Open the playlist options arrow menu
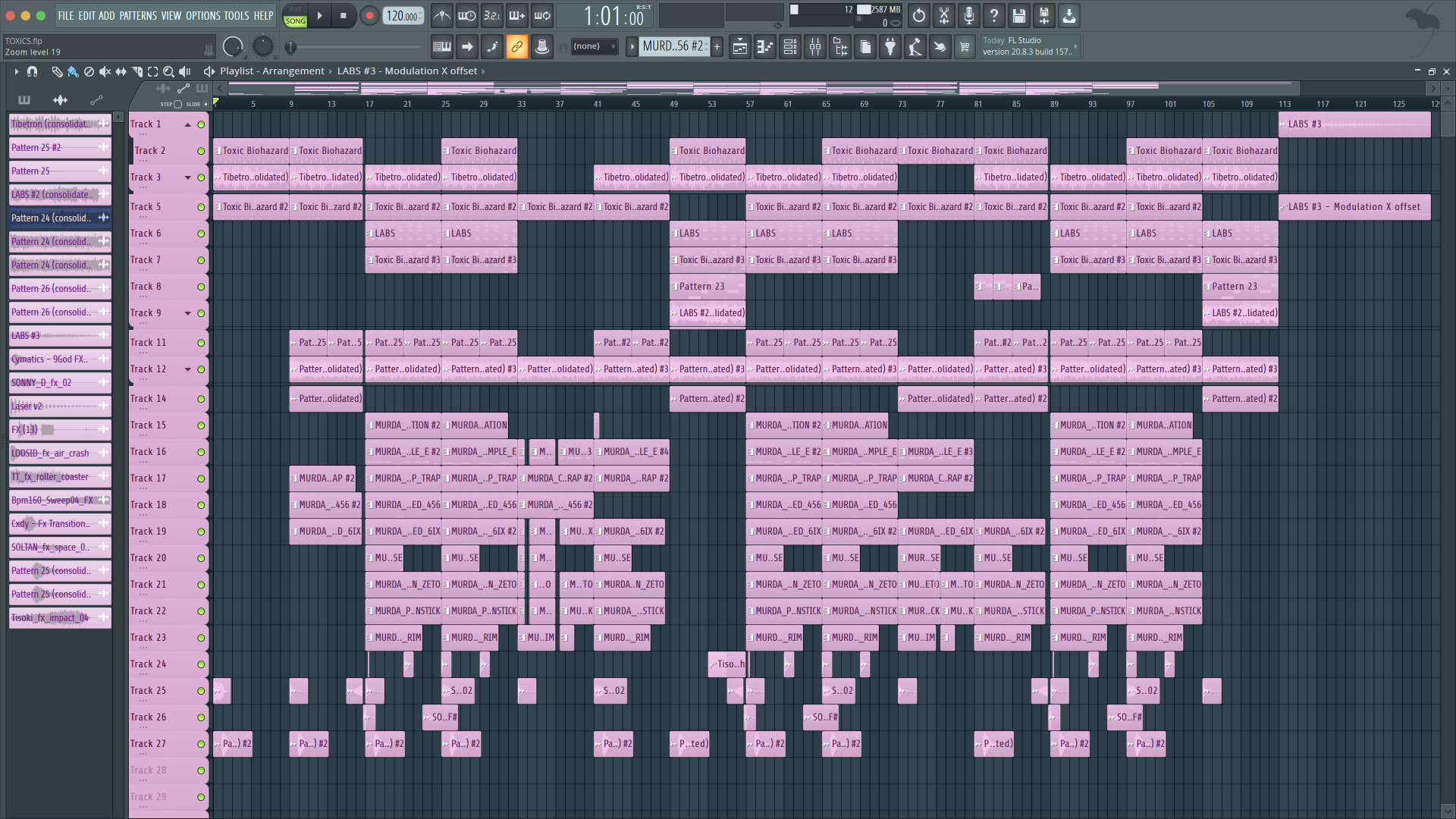The width and height of the screenshot is (1456, 819). click(16, 71)
